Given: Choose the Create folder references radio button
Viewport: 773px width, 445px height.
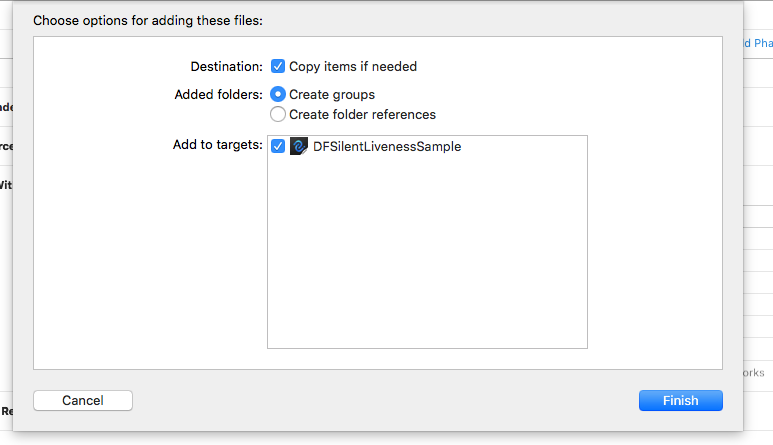Looking at the screenshot, I should [x=278, y=114].
